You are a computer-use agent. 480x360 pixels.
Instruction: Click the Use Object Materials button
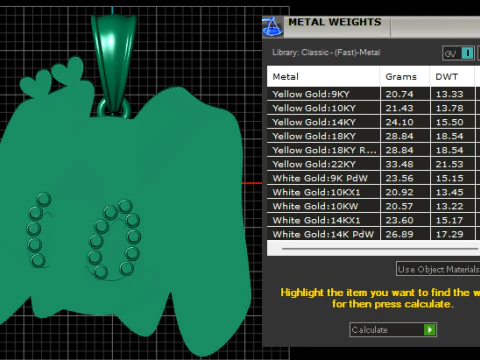tap(438, 269)
